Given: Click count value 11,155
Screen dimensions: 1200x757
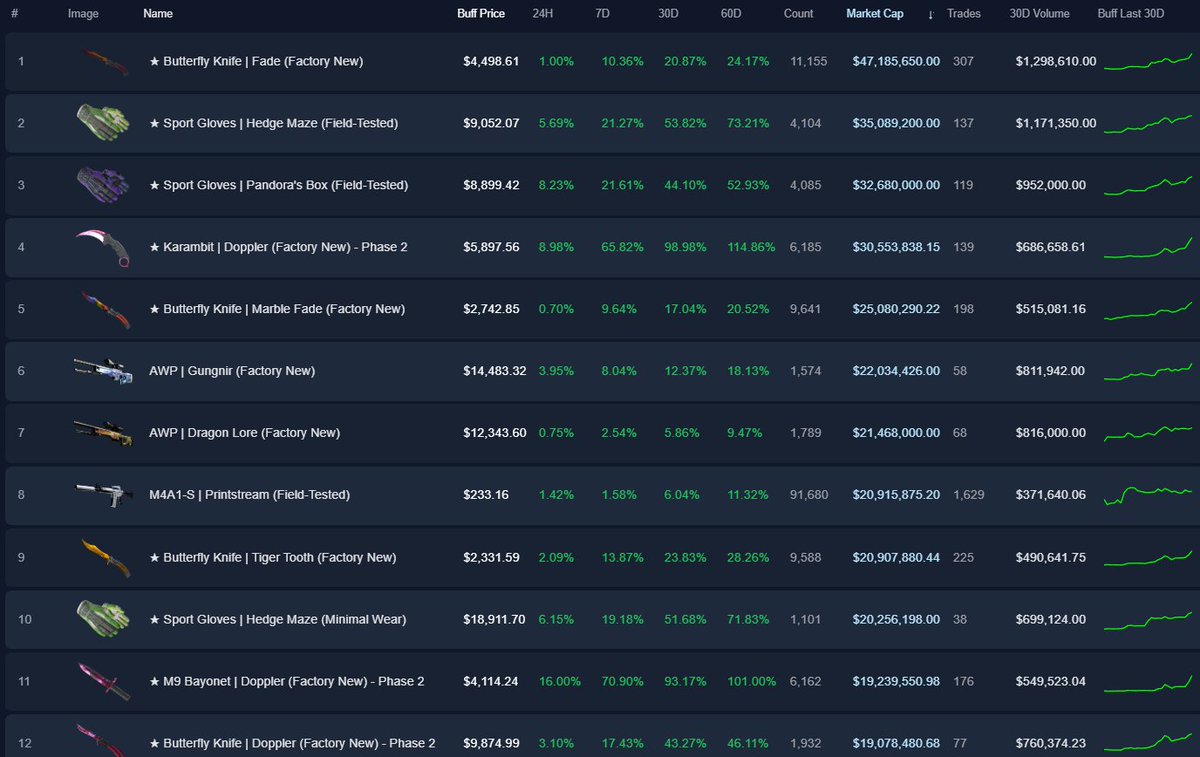Looking at the screenshot, I should click(x=808, y=61).
